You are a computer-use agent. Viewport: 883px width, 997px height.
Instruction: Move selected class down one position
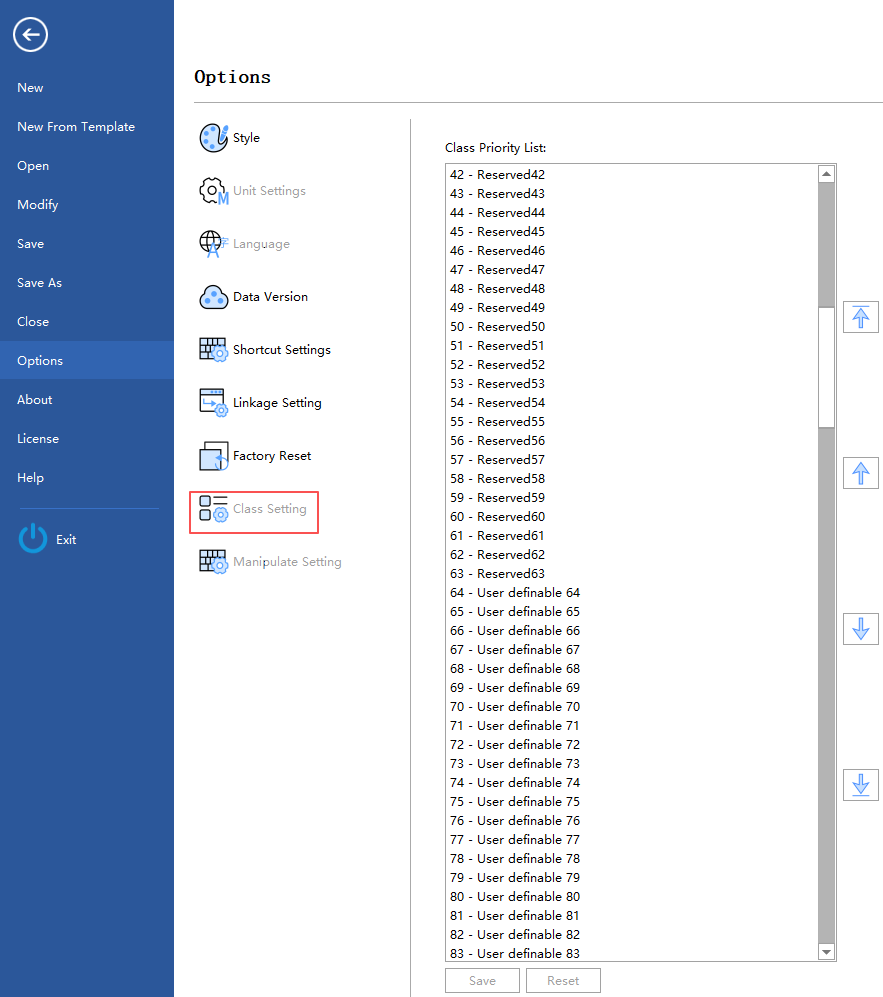860,629
